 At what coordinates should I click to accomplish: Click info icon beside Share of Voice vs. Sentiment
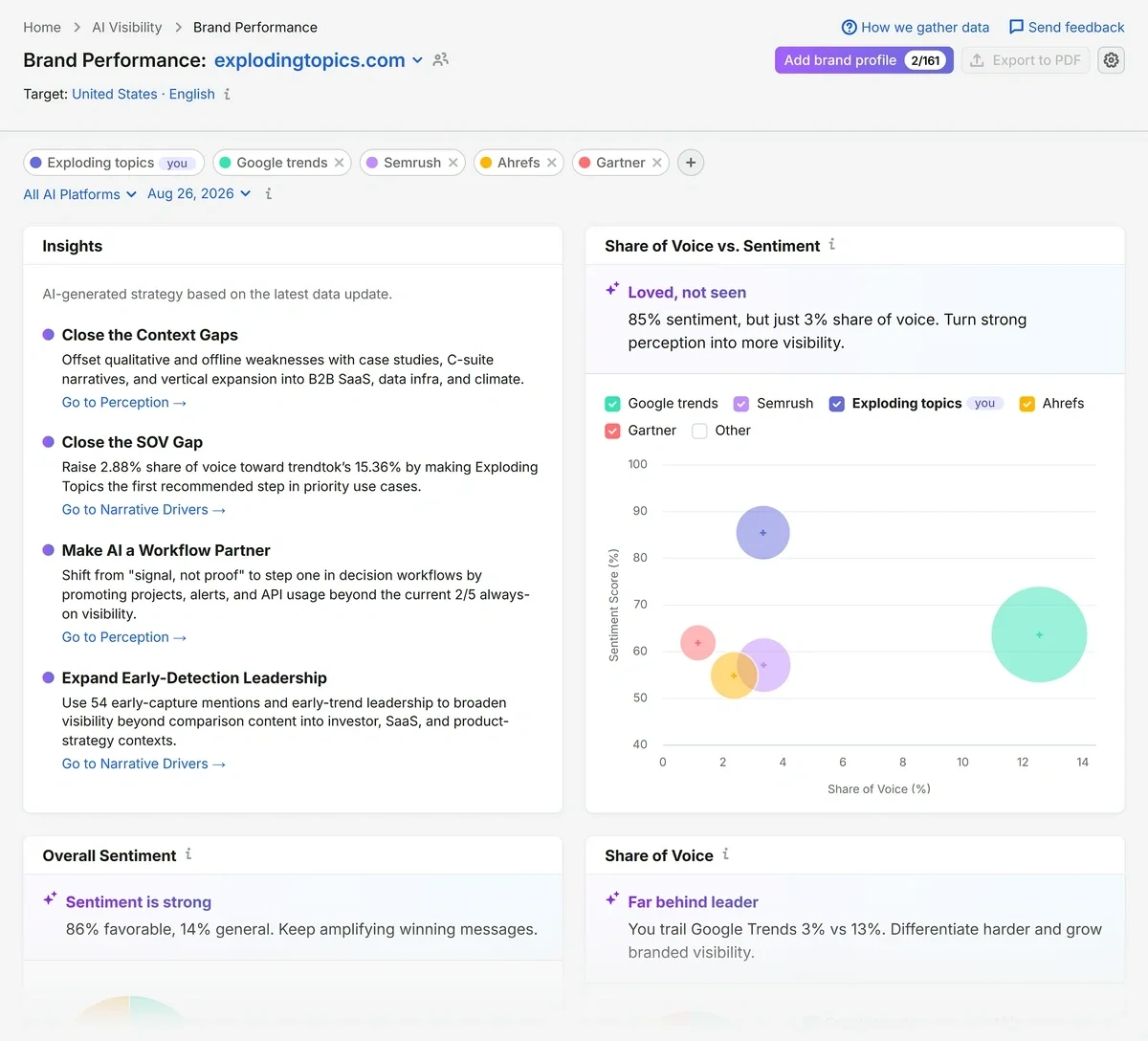pyautogui.click(x=832, y=245)
